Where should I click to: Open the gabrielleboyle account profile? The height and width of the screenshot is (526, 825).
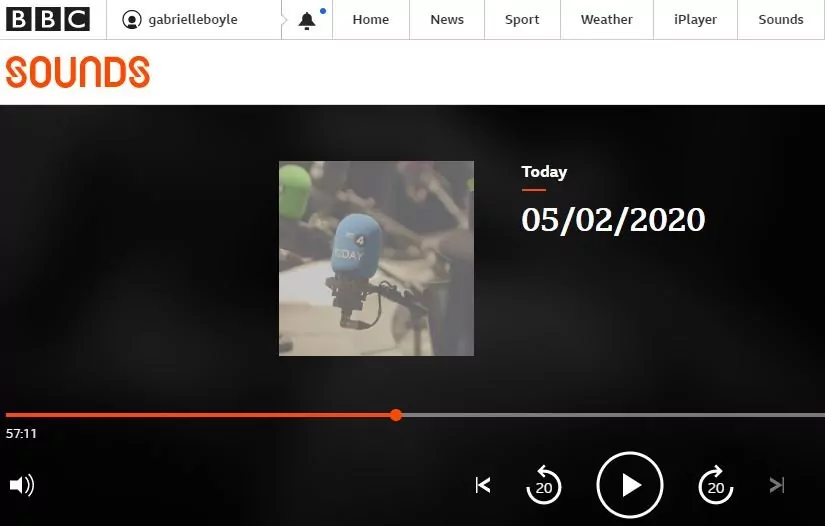pos(180,20)
